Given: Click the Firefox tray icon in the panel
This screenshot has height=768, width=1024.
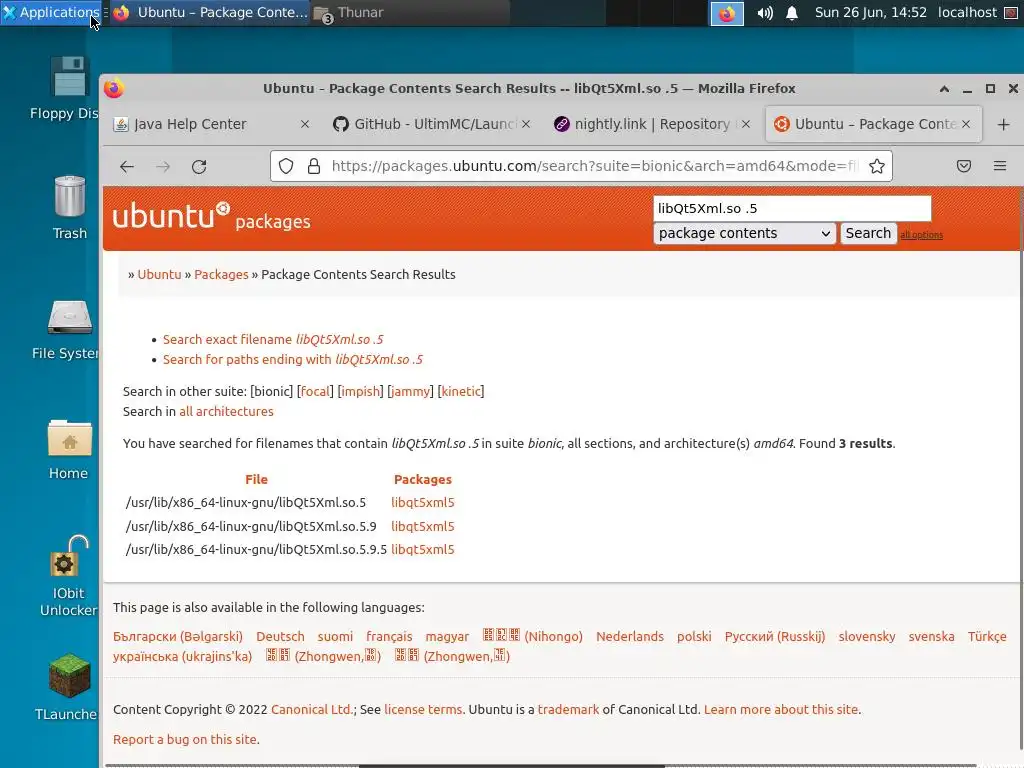Looking at the screenshot, I should coord(727,13).
